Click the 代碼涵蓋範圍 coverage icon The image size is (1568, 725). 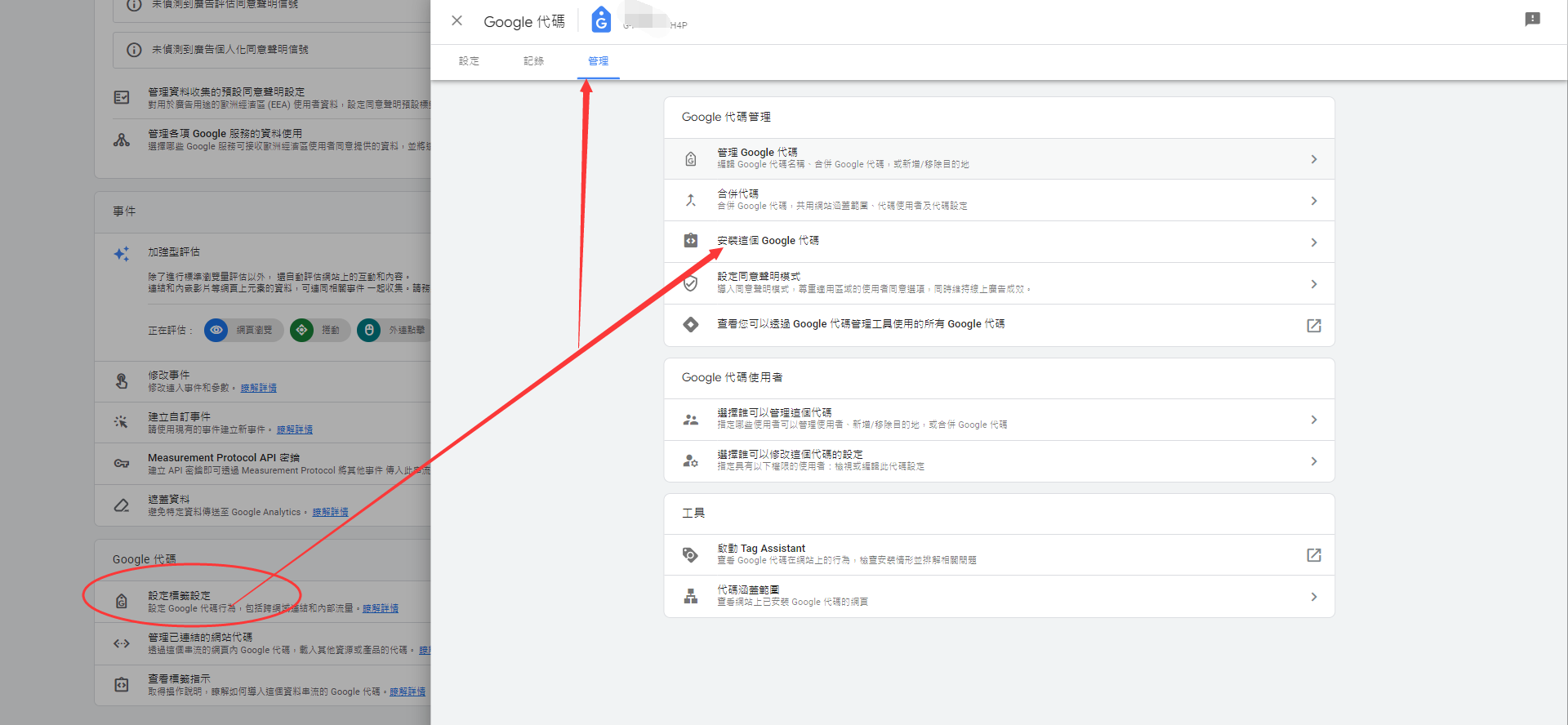pyautogui.click(x=691, y=596)
